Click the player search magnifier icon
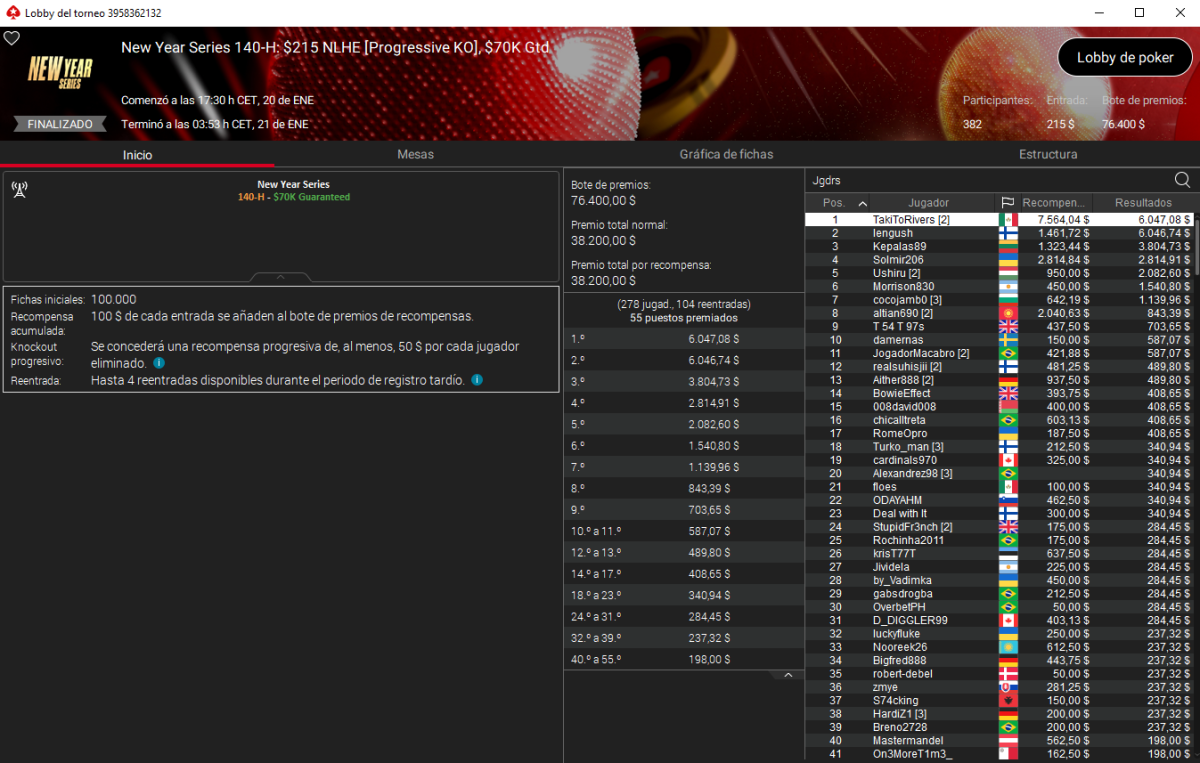 coord(1182,180)
